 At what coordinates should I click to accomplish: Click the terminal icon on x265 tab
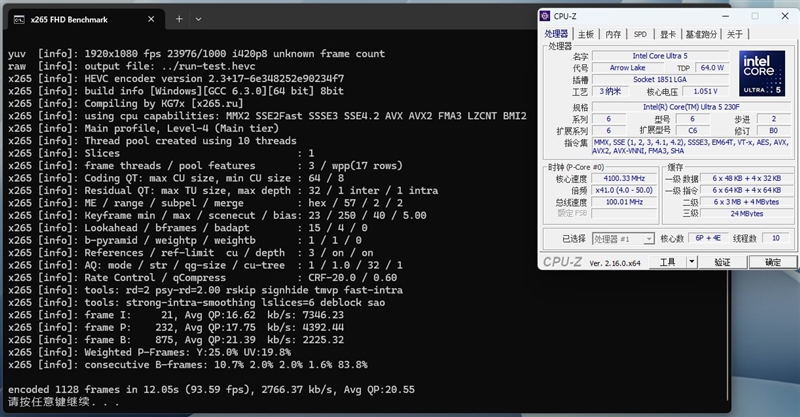18,19
